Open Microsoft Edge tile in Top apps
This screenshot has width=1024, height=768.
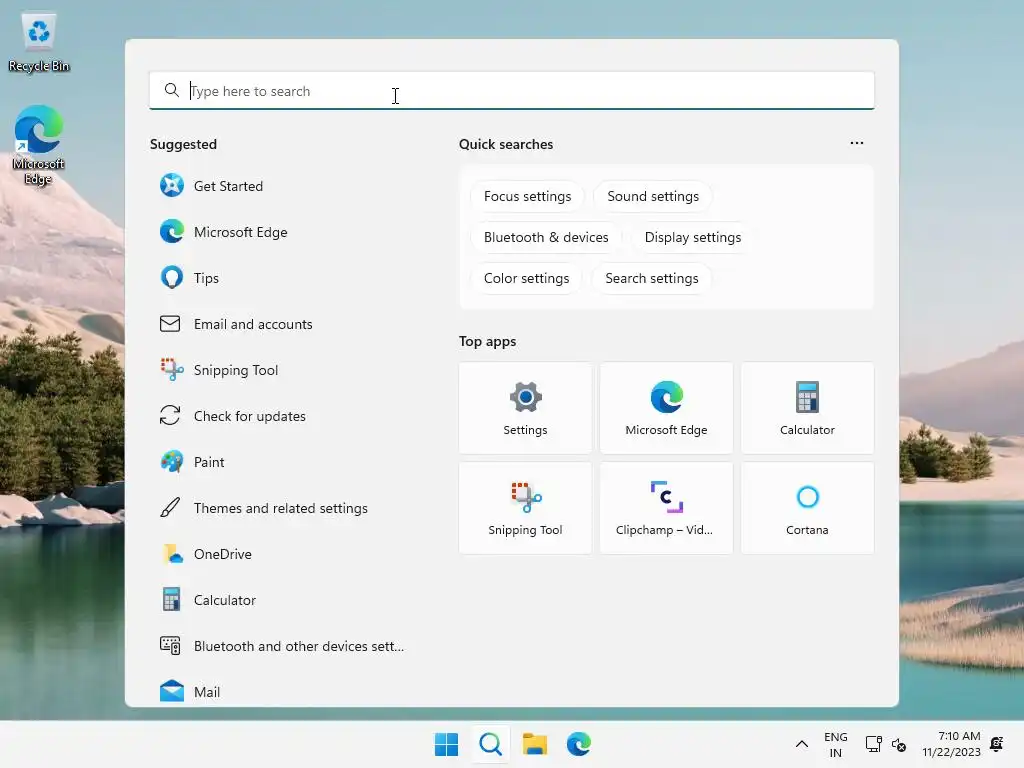coord(666,408)
